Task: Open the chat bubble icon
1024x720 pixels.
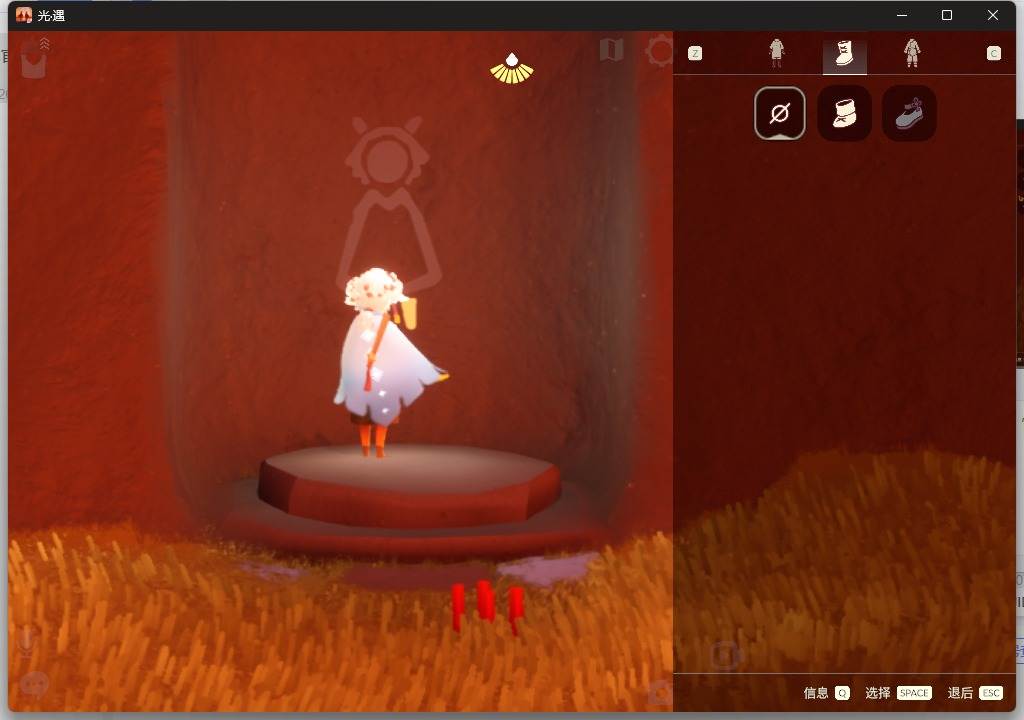Action: click(x=35, y=684)
